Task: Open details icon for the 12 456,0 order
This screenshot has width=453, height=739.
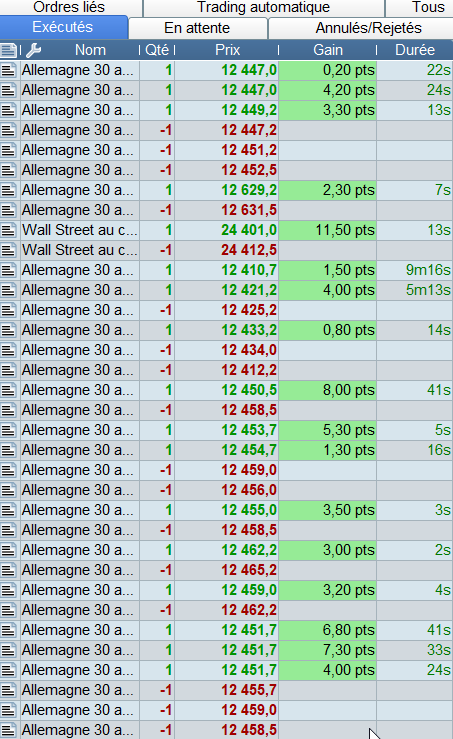Action: pyautogui.click(x=8, y=490)
